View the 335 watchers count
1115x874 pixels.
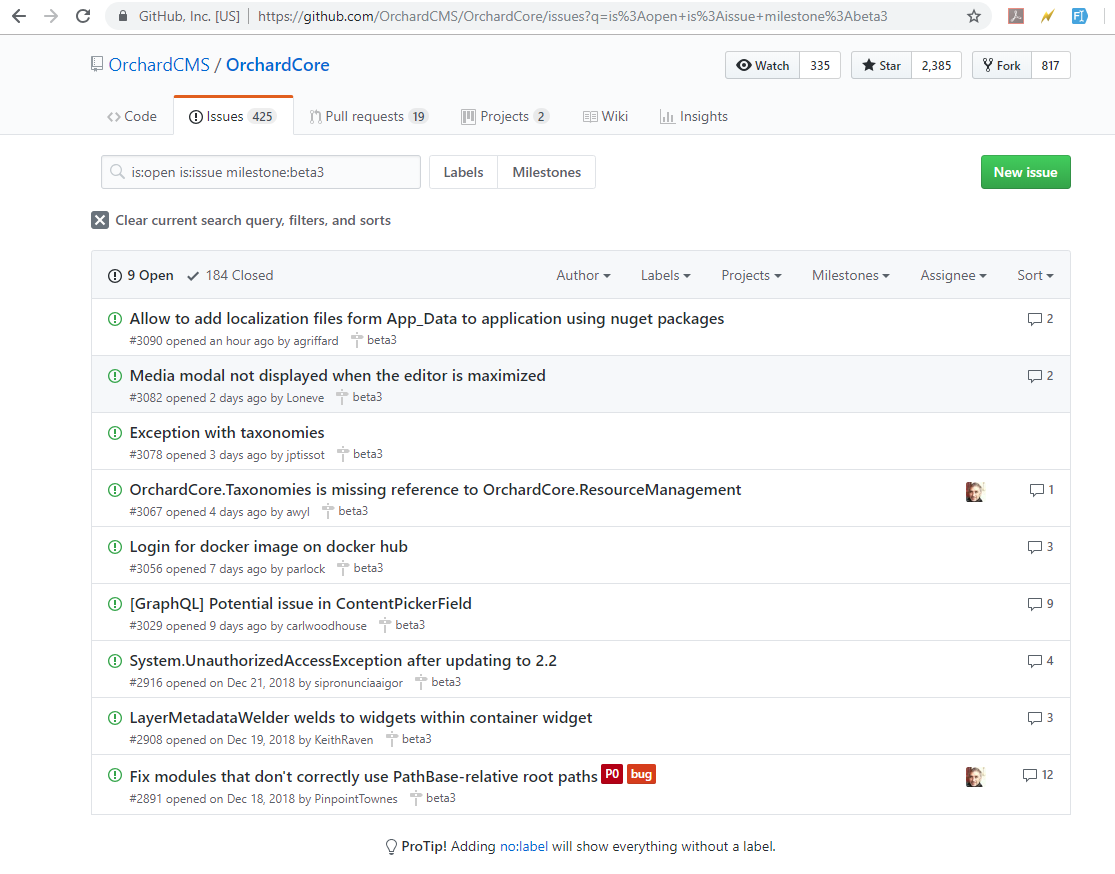820,65
